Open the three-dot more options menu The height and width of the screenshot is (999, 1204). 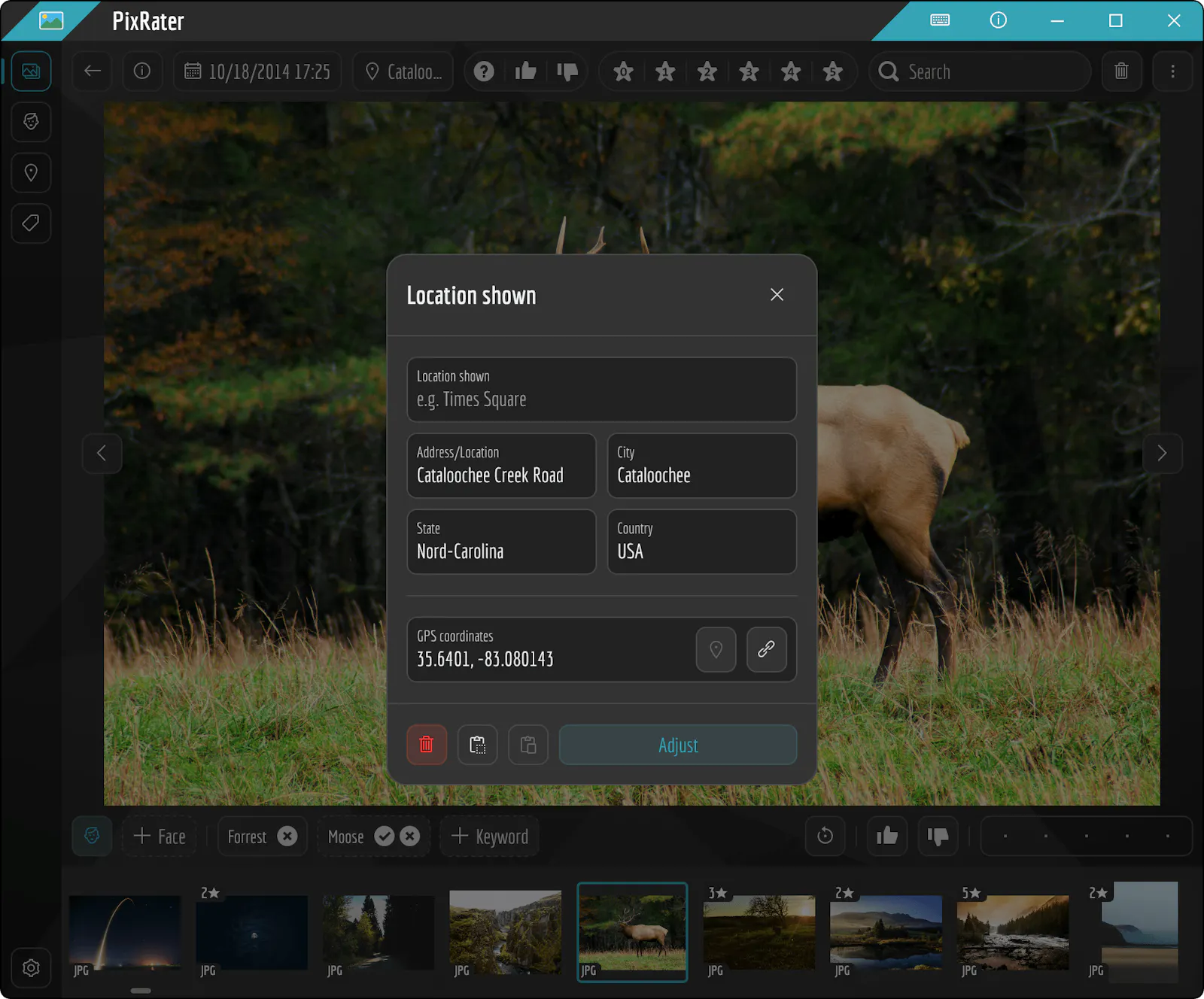tap(1172, 71)
